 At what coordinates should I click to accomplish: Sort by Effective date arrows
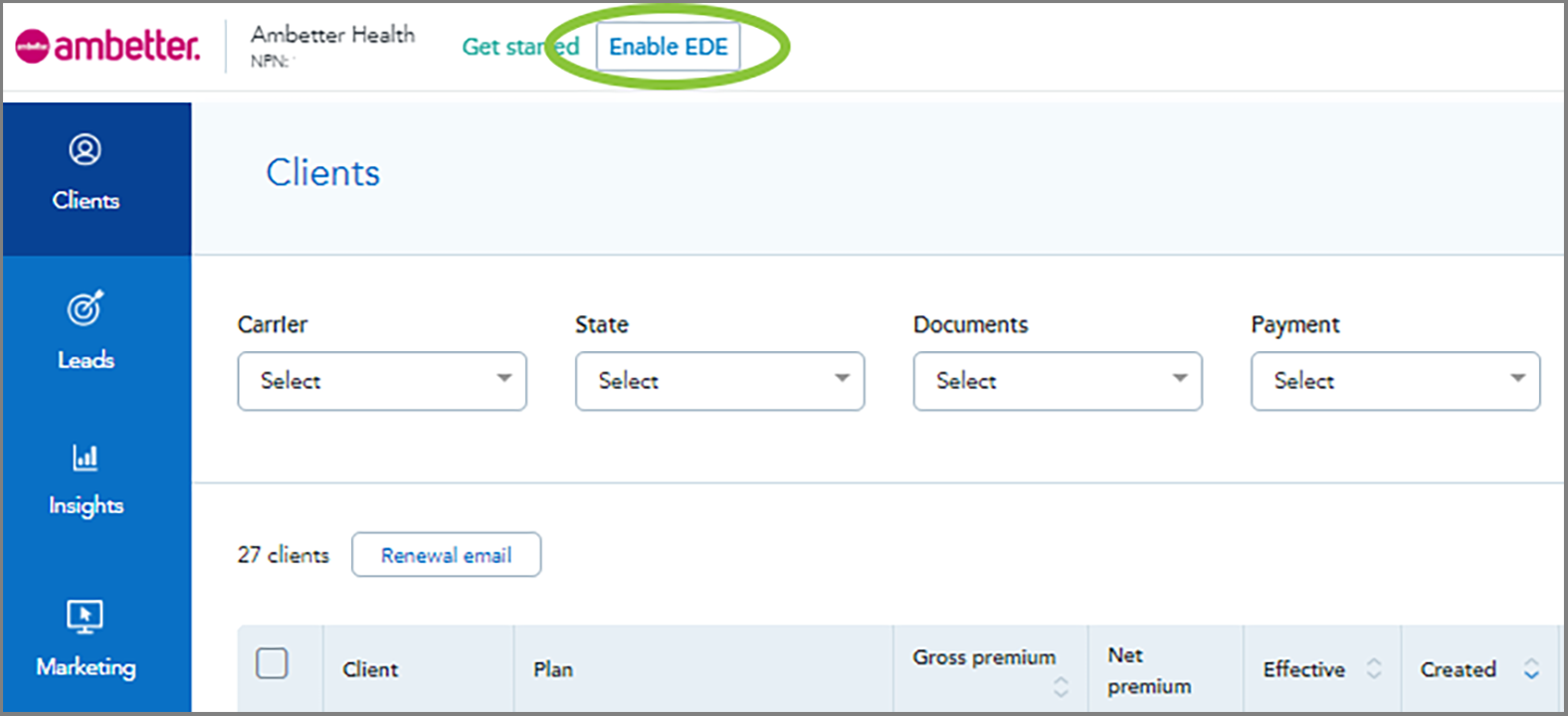(x=1374, y=669)
